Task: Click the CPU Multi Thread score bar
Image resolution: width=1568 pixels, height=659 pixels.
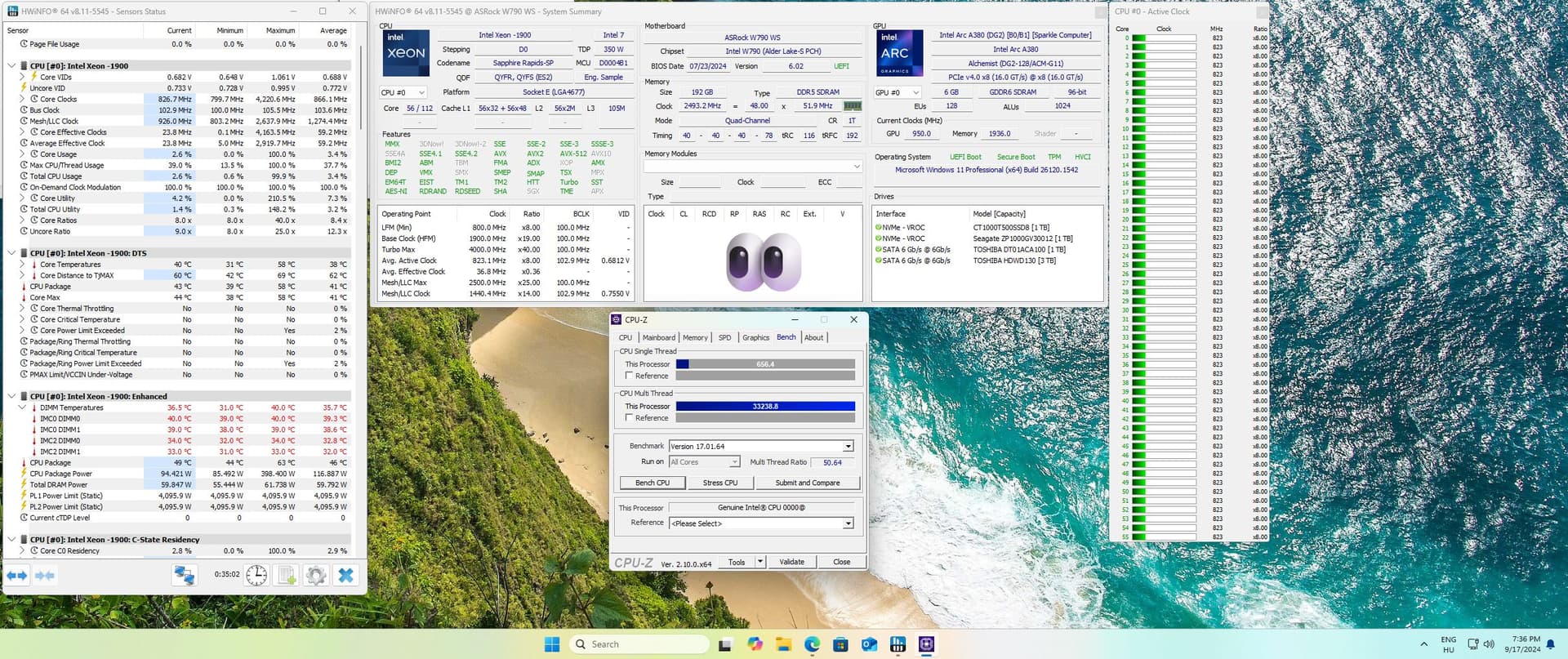Action: pos(765,406)
